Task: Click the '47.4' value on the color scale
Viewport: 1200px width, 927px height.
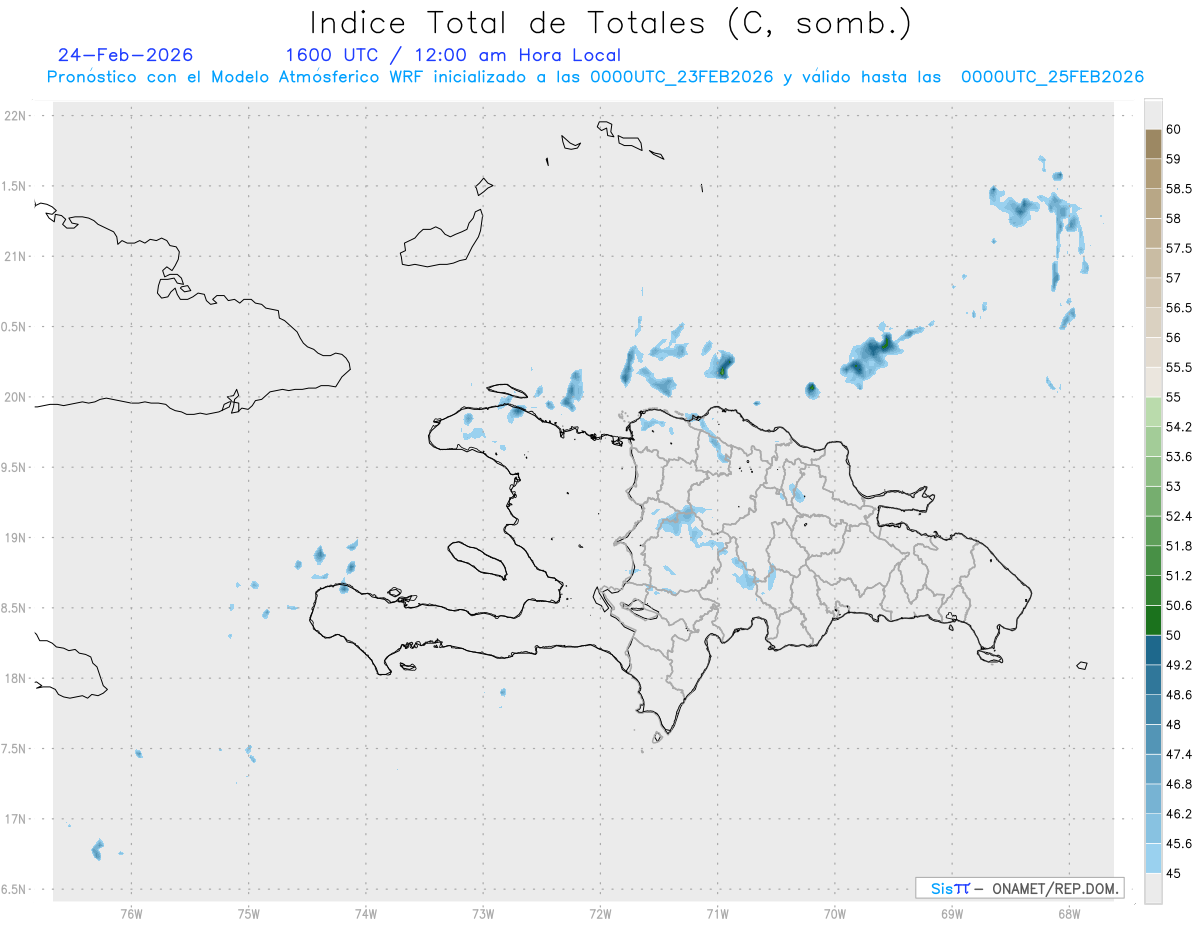Action: [1179, 754]
